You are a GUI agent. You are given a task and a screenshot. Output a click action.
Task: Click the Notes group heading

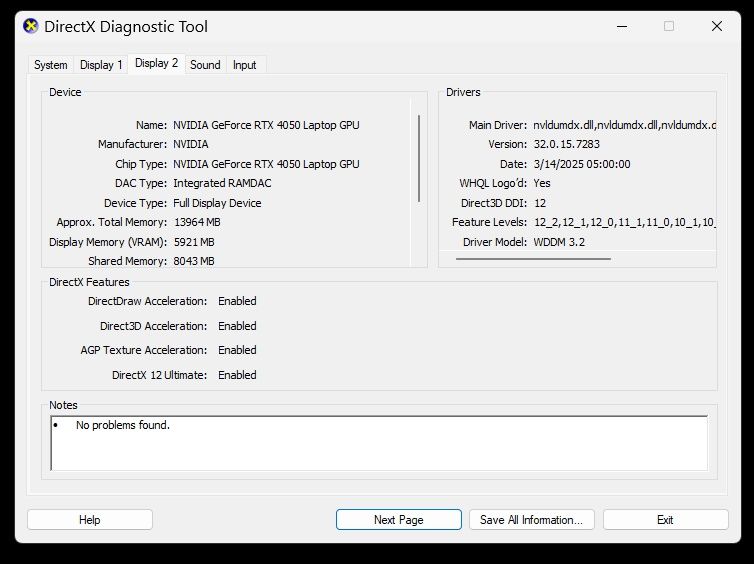click(63, 405)
